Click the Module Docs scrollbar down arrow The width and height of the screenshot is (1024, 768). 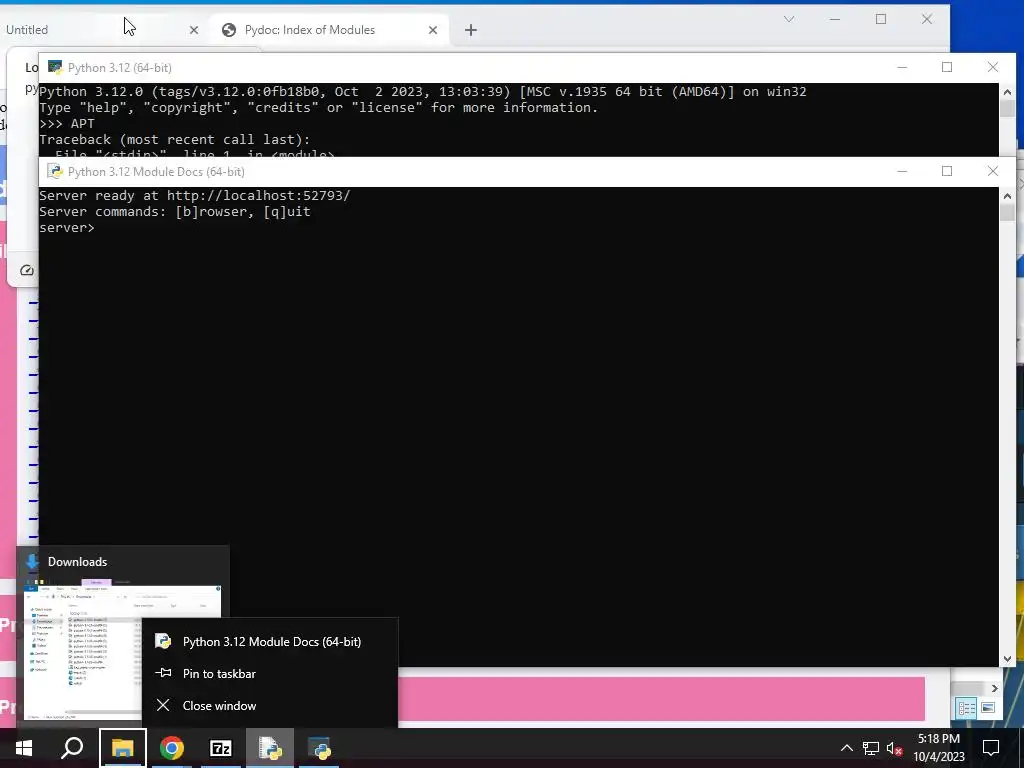pyautogui.click(x=1007, y=659)
